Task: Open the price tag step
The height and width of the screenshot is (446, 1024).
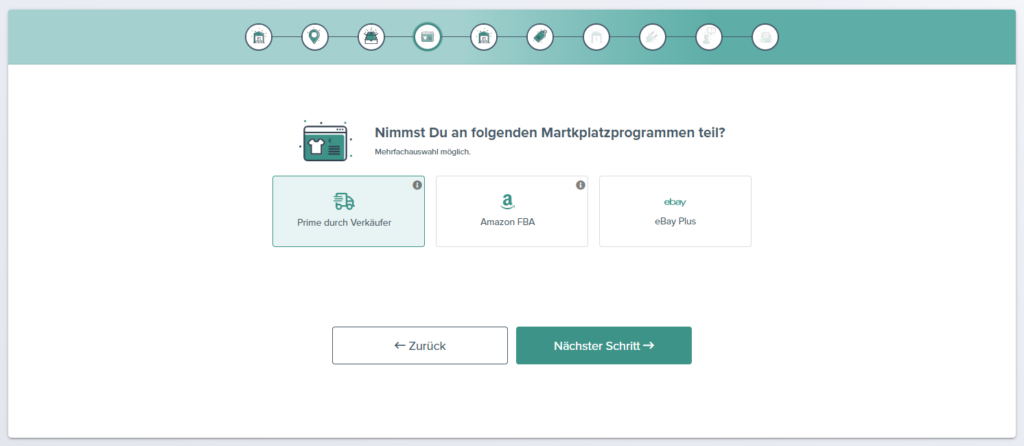Action: tap(540, 37)
